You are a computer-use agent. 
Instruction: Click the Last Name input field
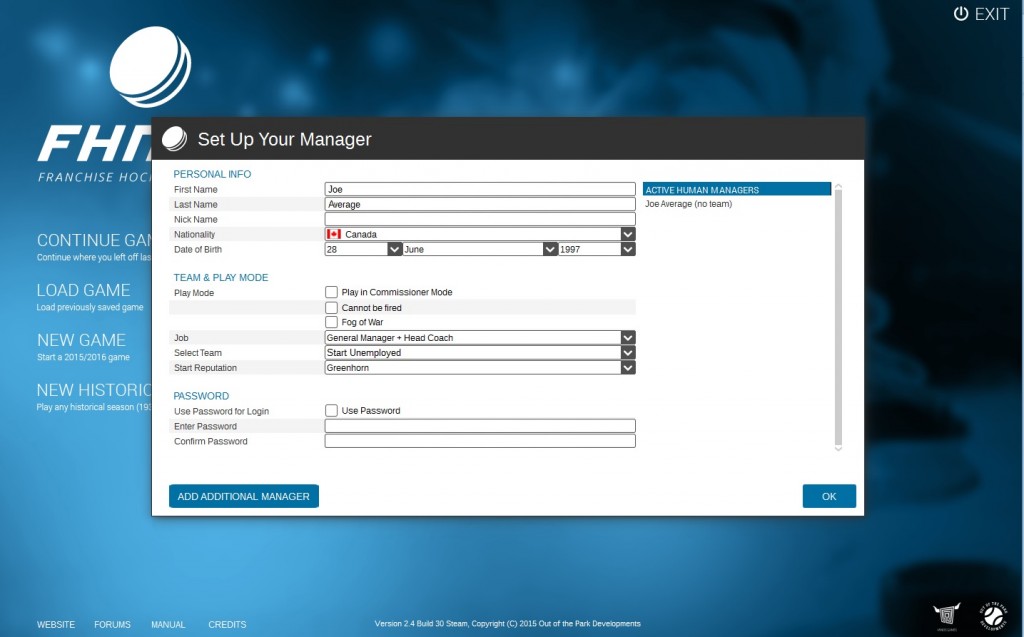(x=480, y=204)
